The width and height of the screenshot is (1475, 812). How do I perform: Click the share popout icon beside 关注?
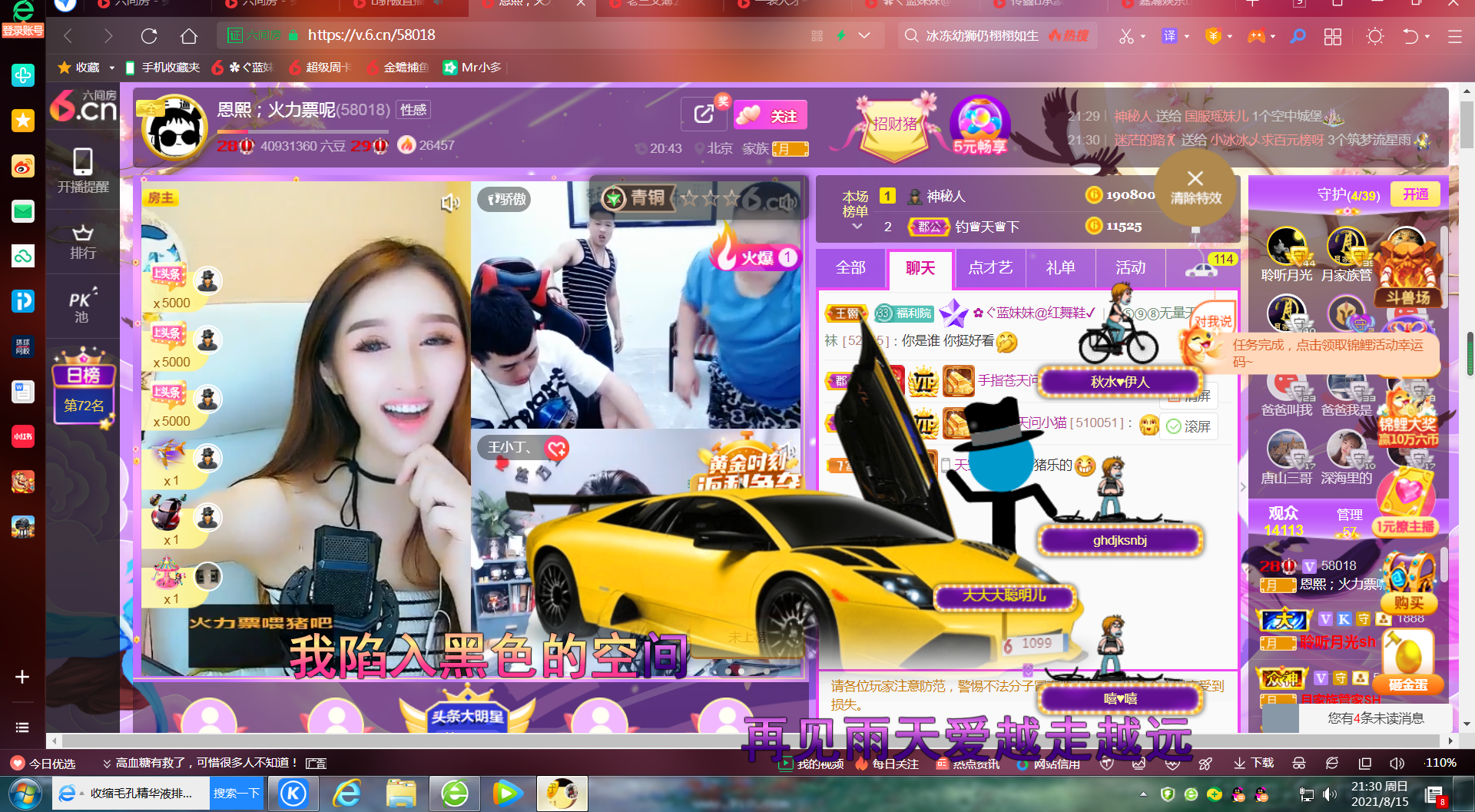tap(704, 114)
